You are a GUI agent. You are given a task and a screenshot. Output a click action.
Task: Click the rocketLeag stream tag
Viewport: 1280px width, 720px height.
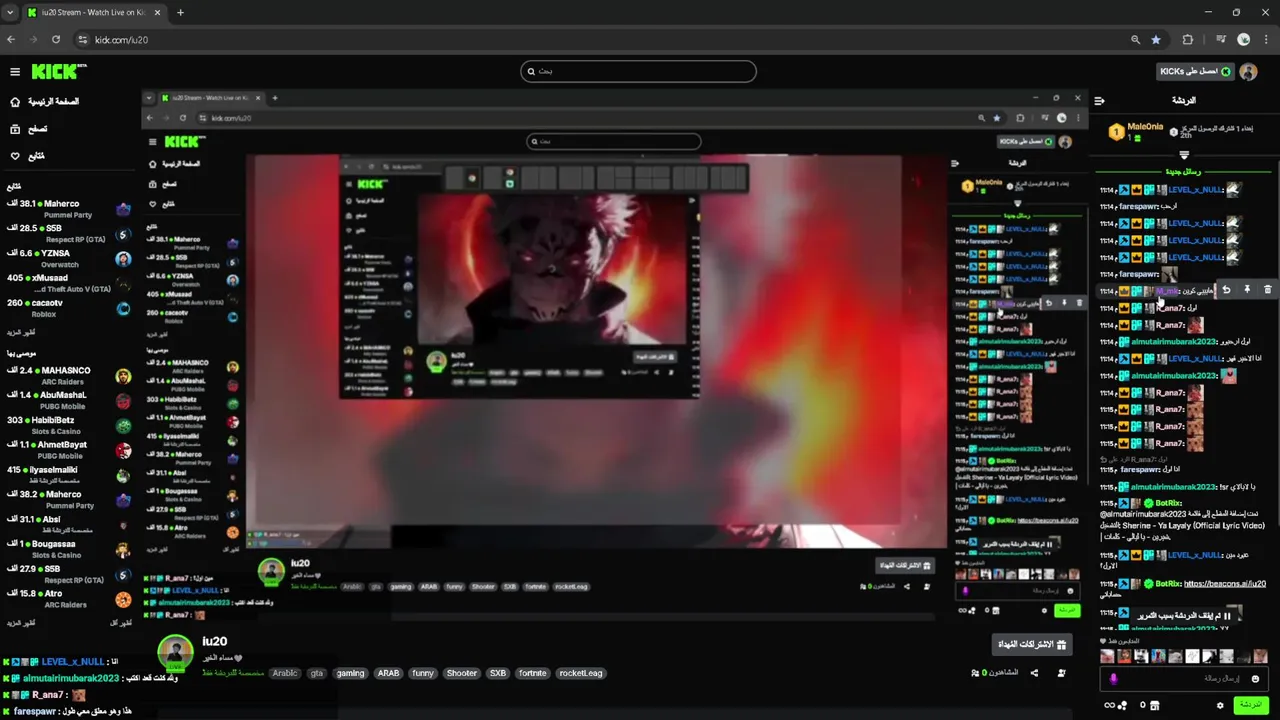tap(581, 673)
